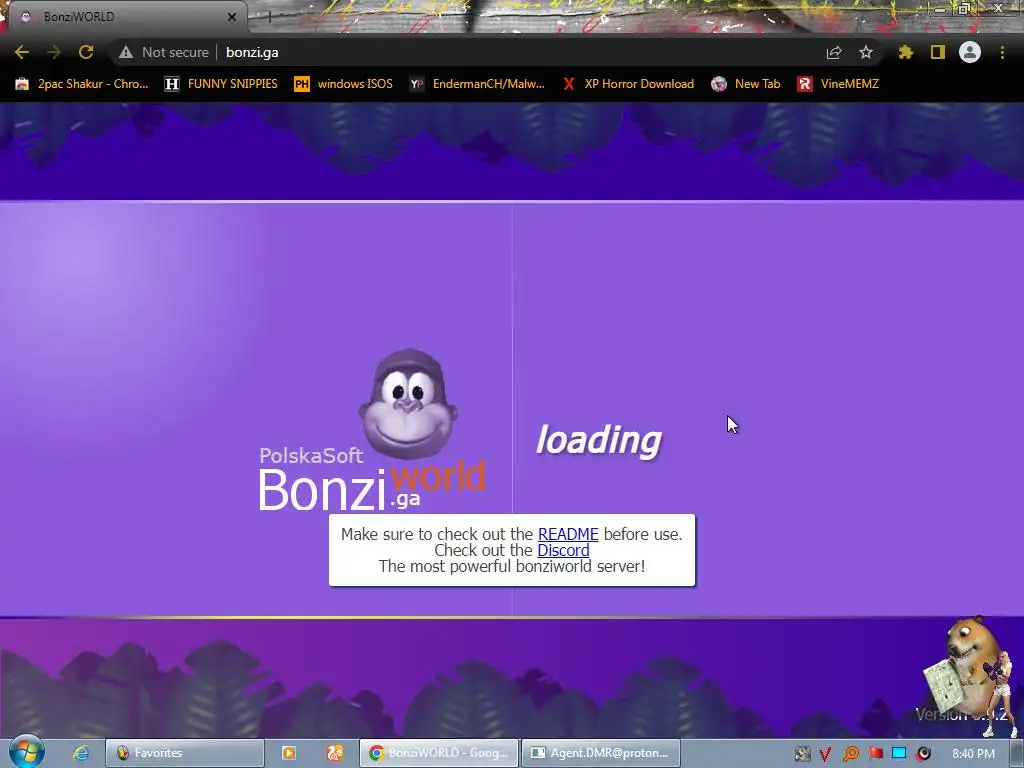Switch to Agent.DMR@proton taskbar window

click(x=601, y=753)
